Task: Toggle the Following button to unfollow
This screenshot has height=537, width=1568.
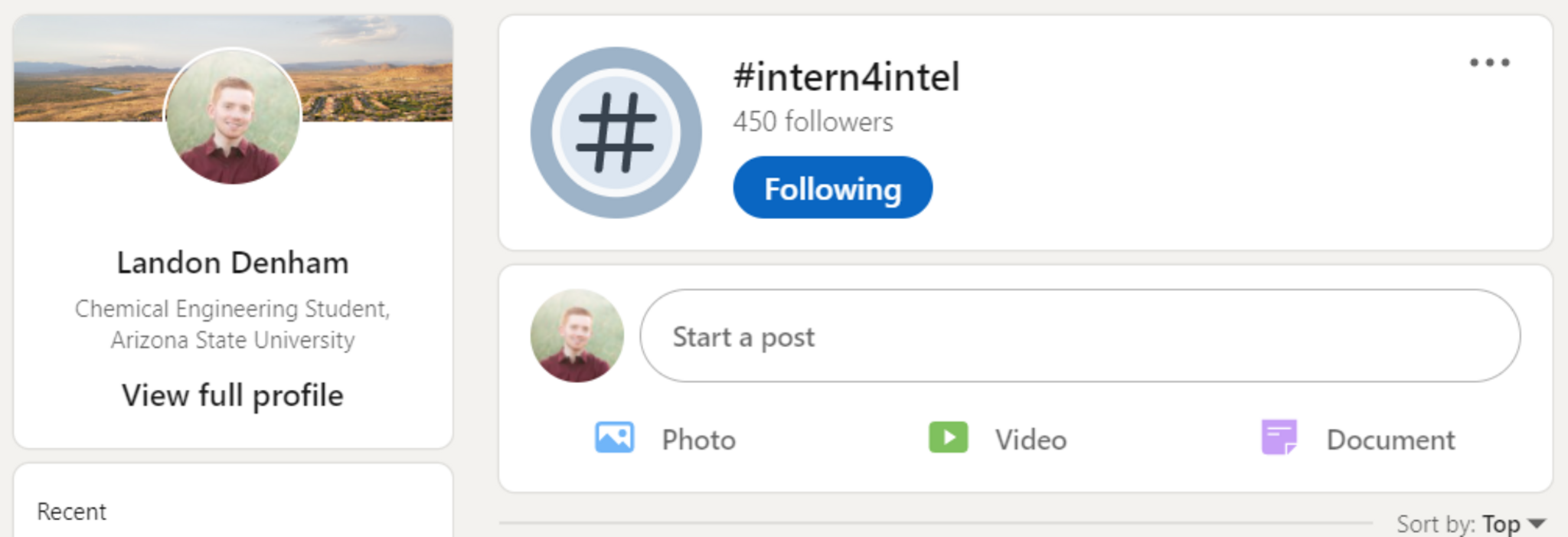Action: 832,188
